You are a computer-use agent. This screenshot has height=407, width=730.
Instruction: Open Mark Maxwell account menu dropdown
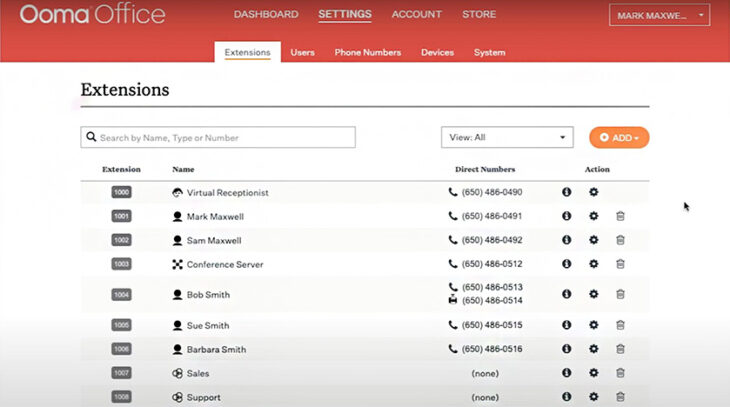[661, 15]
